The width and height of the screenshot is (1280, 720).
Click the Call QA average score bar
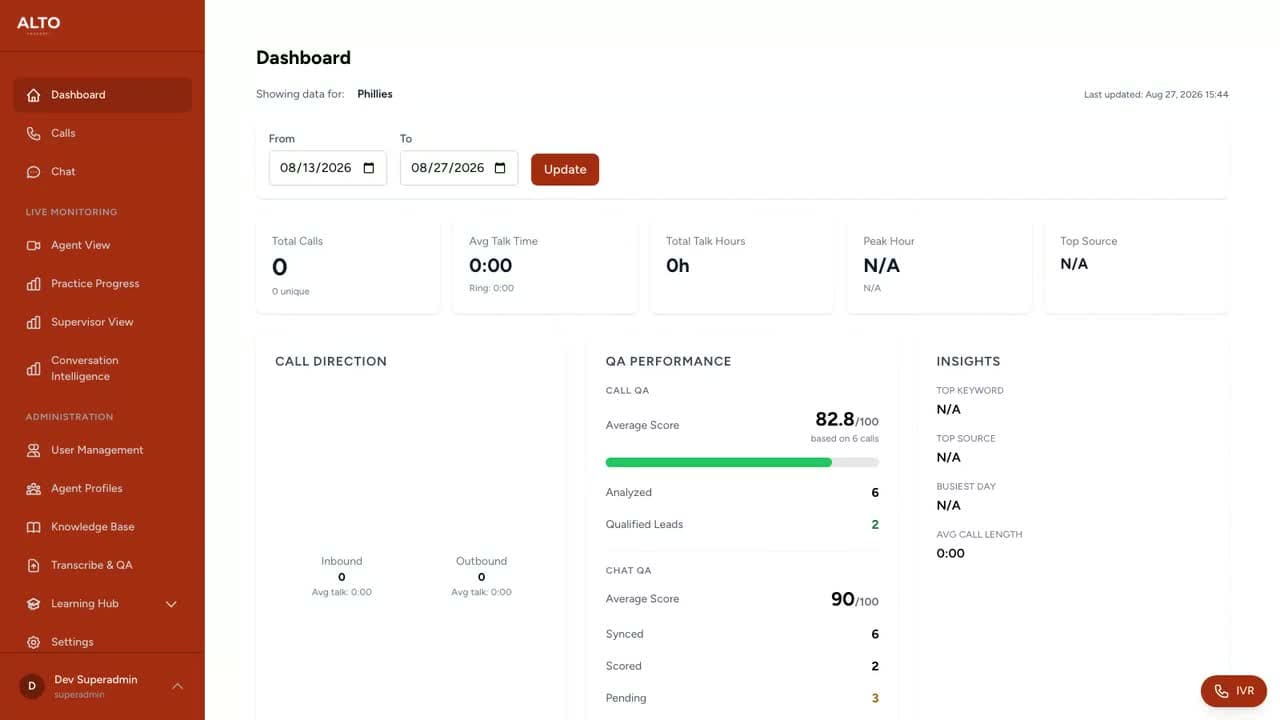coord(742,462)
